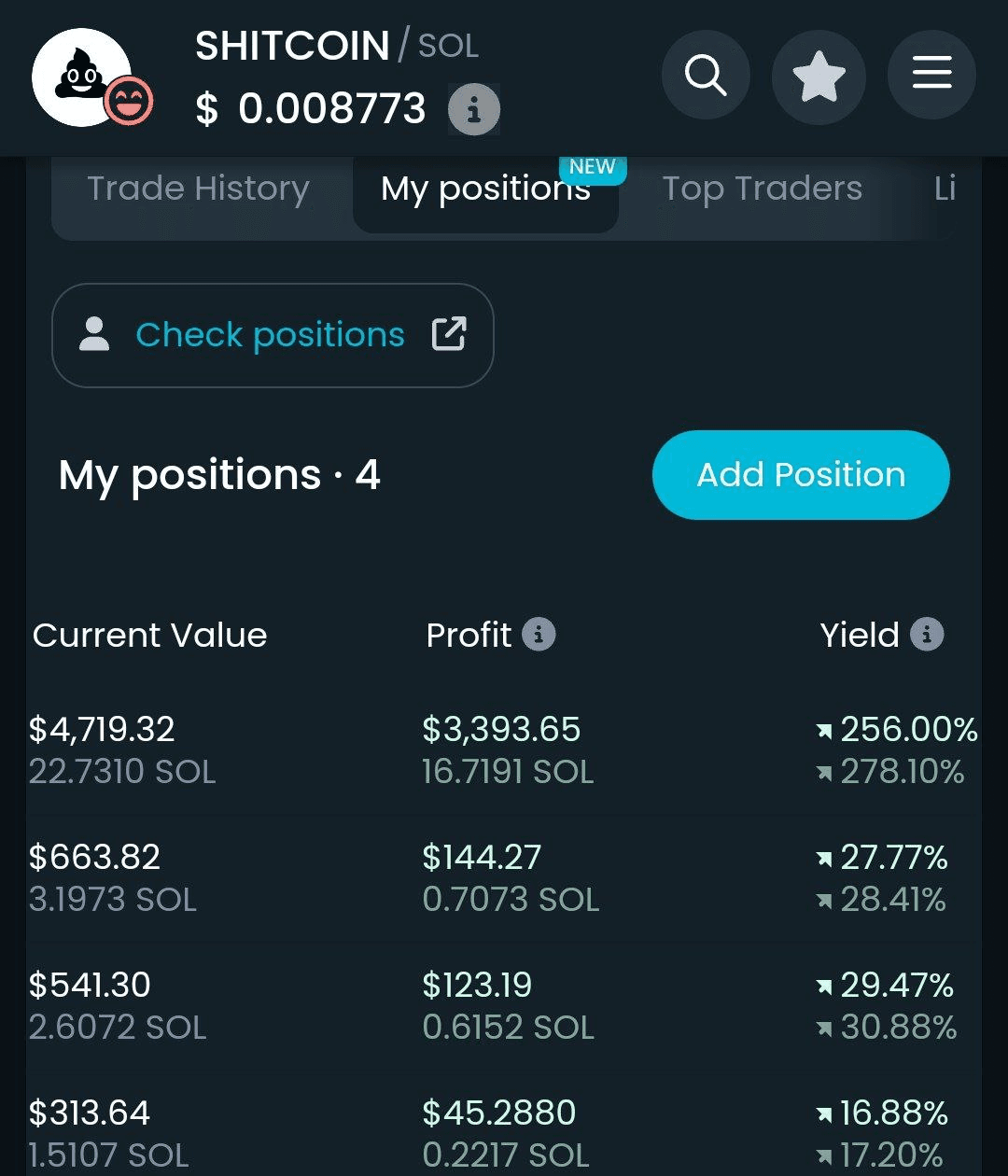This screenshot has width=1008, height=1176.
Task: Select the $4,719.32 position row
Action: point(504,750)
